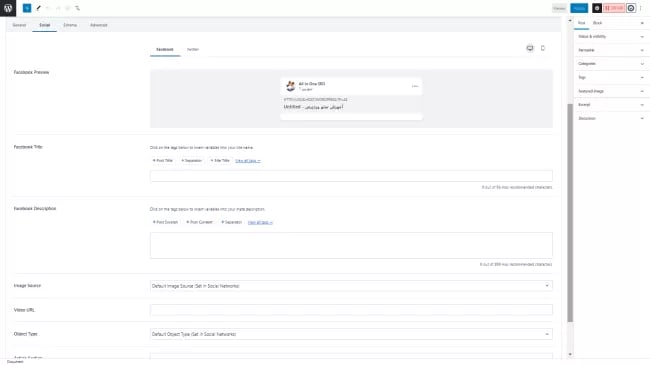The width and height of the screenshot is (650, 365).
Task: Insert the Site Title tag
Action: pos(220,161)
